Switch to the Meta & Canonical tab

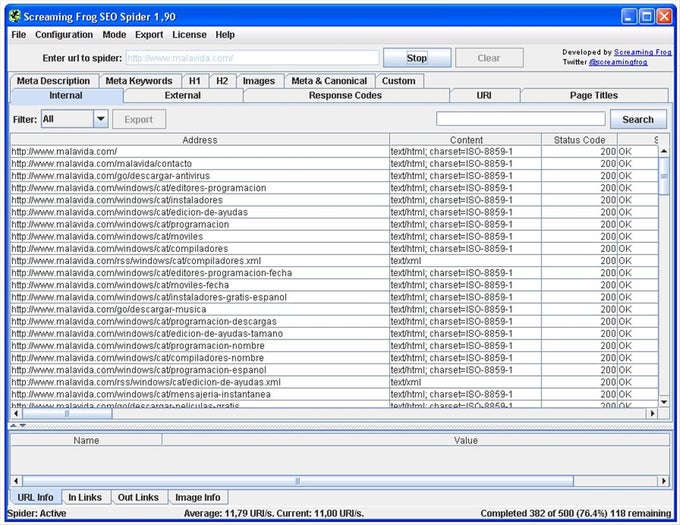point(329,81)
